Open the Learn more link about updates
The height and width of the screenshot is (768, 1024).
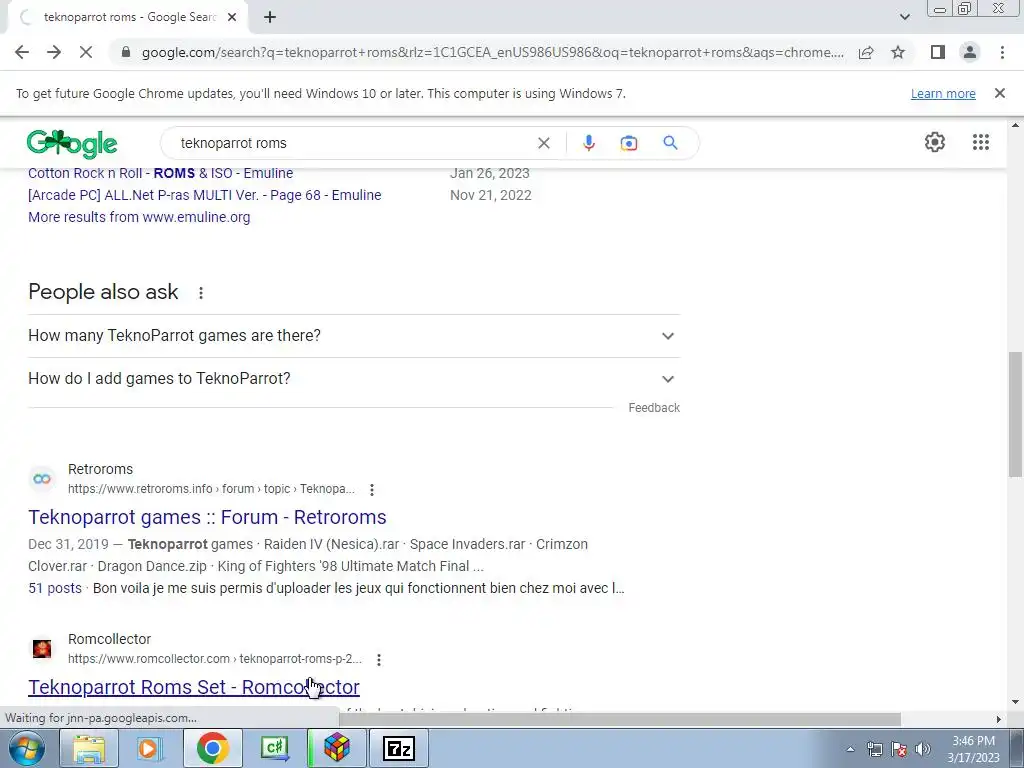[943, 93]
